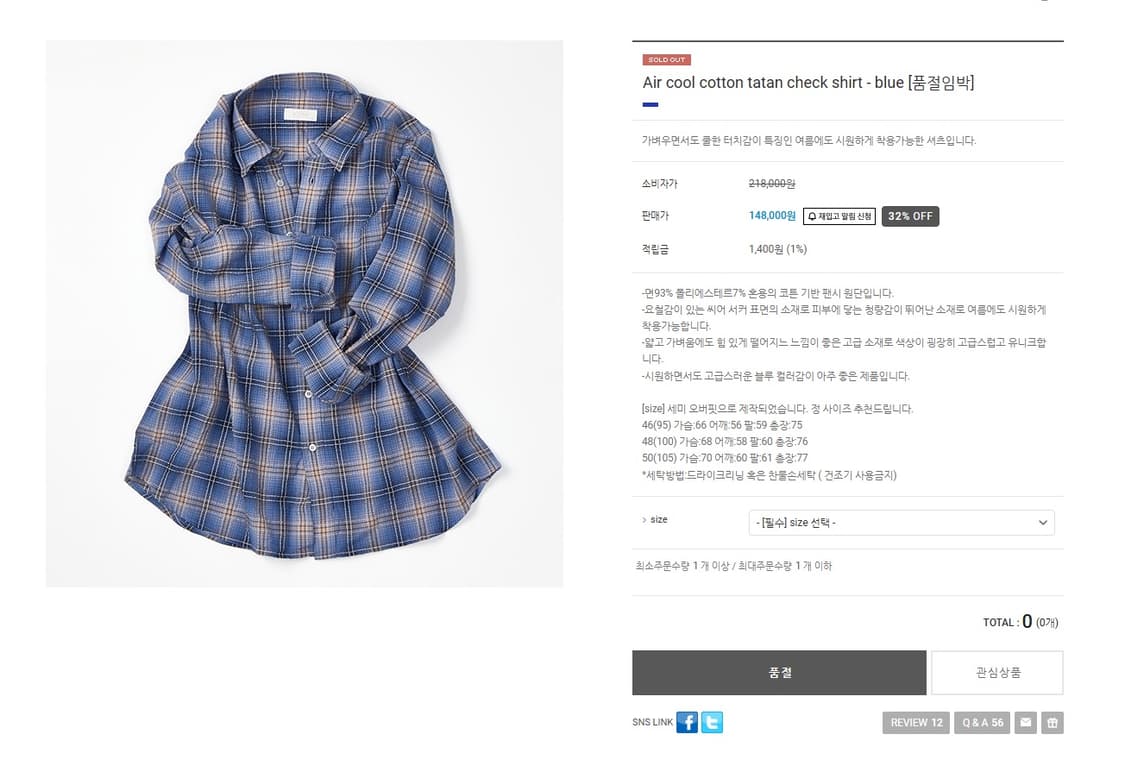Click the size dropdown chevron arrow

pyautogui.click(x=1042, y=523)
